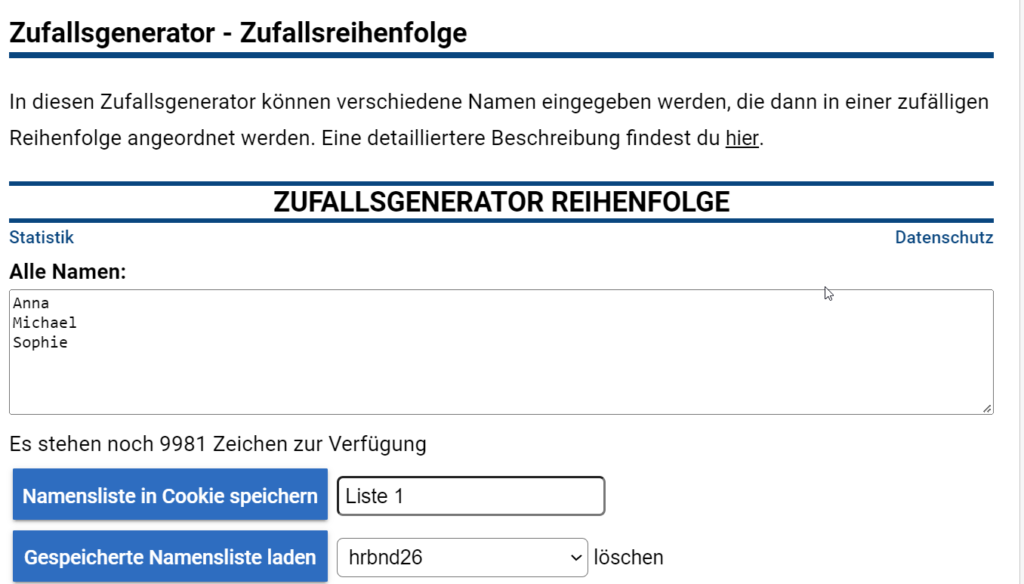Open the 'hier' description link

click(742, 138)
